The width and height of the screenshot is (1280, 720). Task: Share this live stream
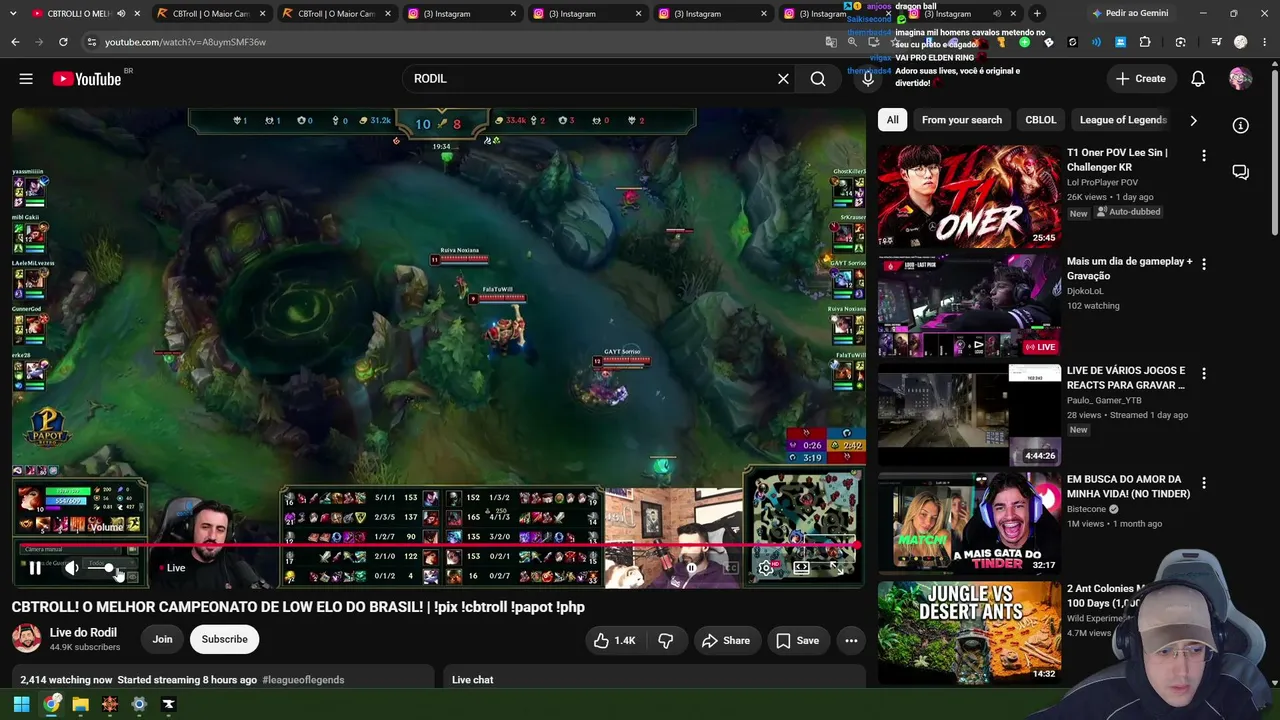[726, 640]
